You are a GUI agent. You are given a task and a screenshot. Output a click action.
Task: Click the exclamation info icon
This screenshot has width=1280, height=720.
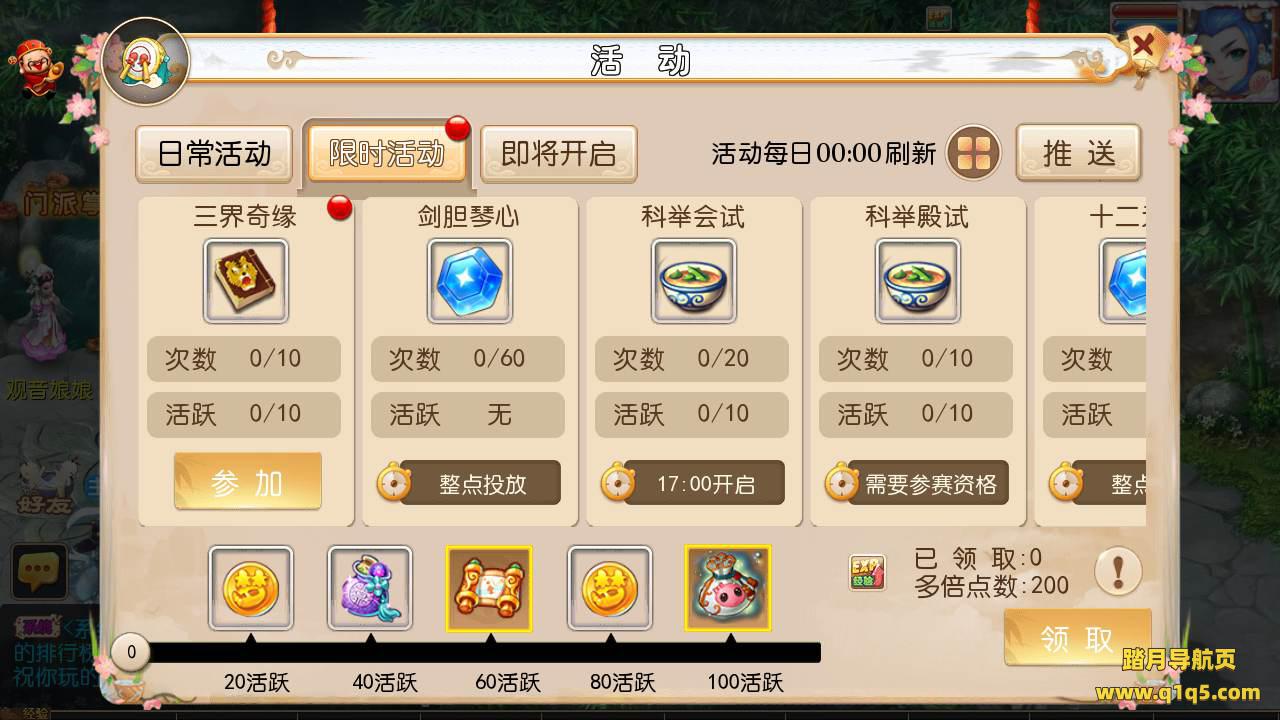[1118, 572]
